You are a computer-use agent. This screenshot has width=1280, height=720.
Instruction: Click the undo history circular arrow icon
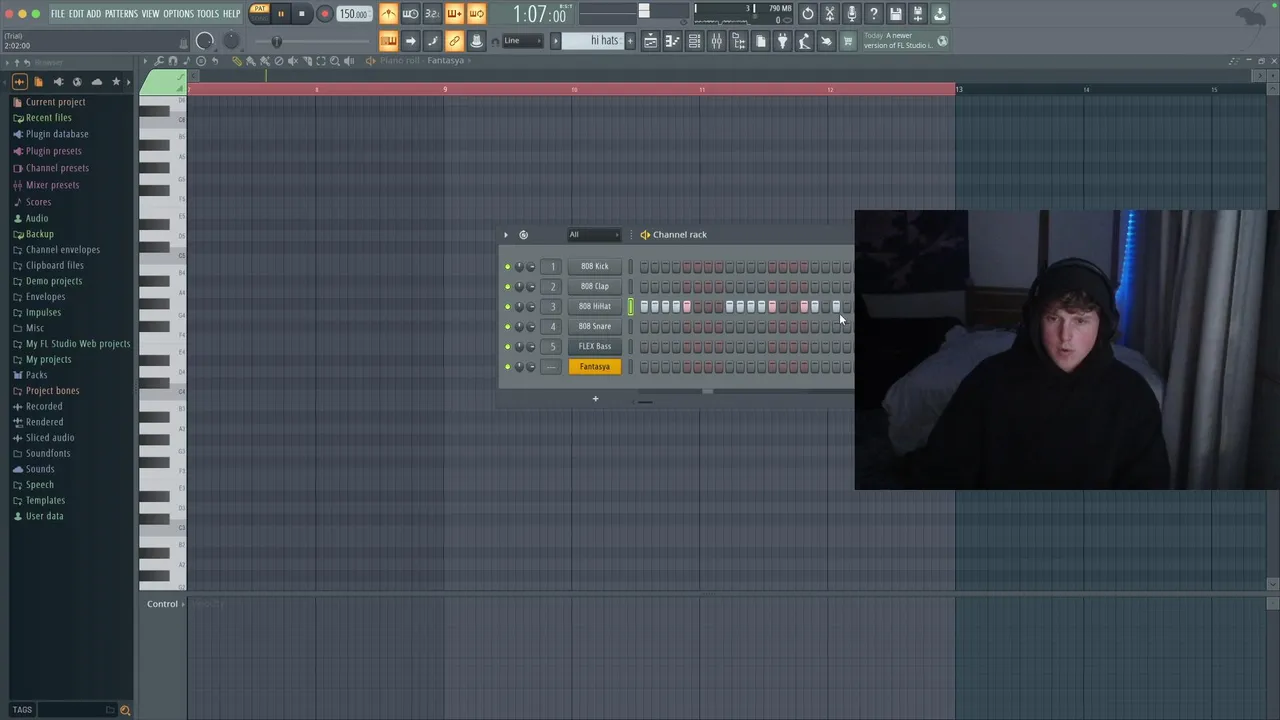pyautogui.click(x=808, y=14)
